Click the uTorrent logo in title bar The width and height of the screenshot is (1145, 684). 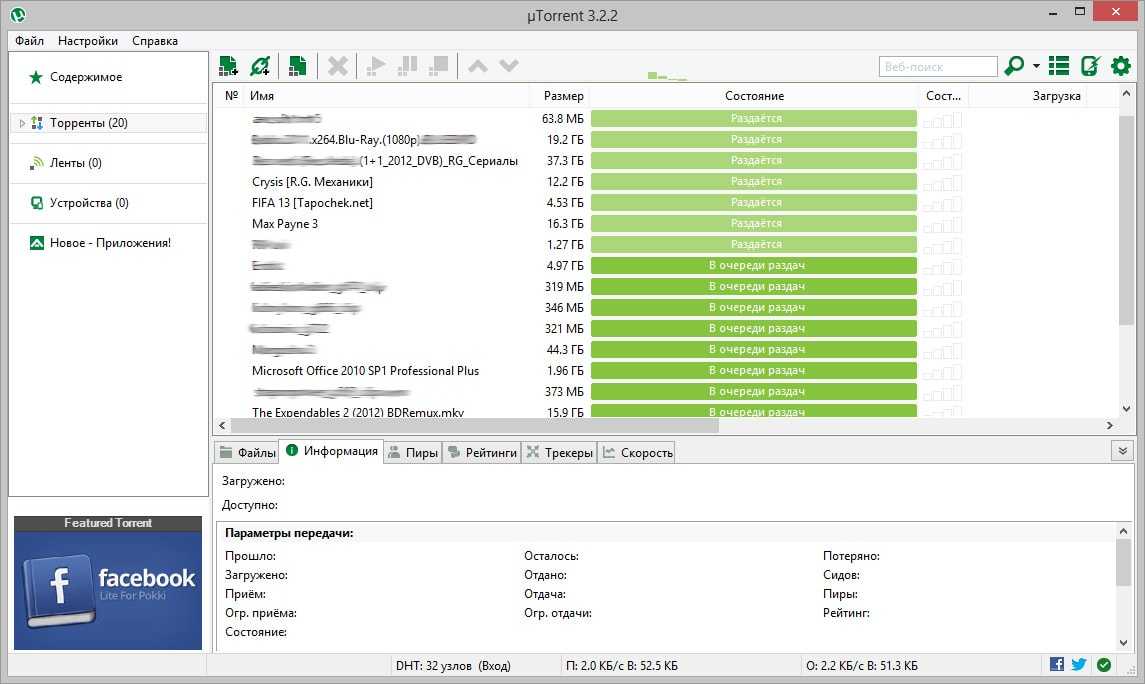coord(18,14)
